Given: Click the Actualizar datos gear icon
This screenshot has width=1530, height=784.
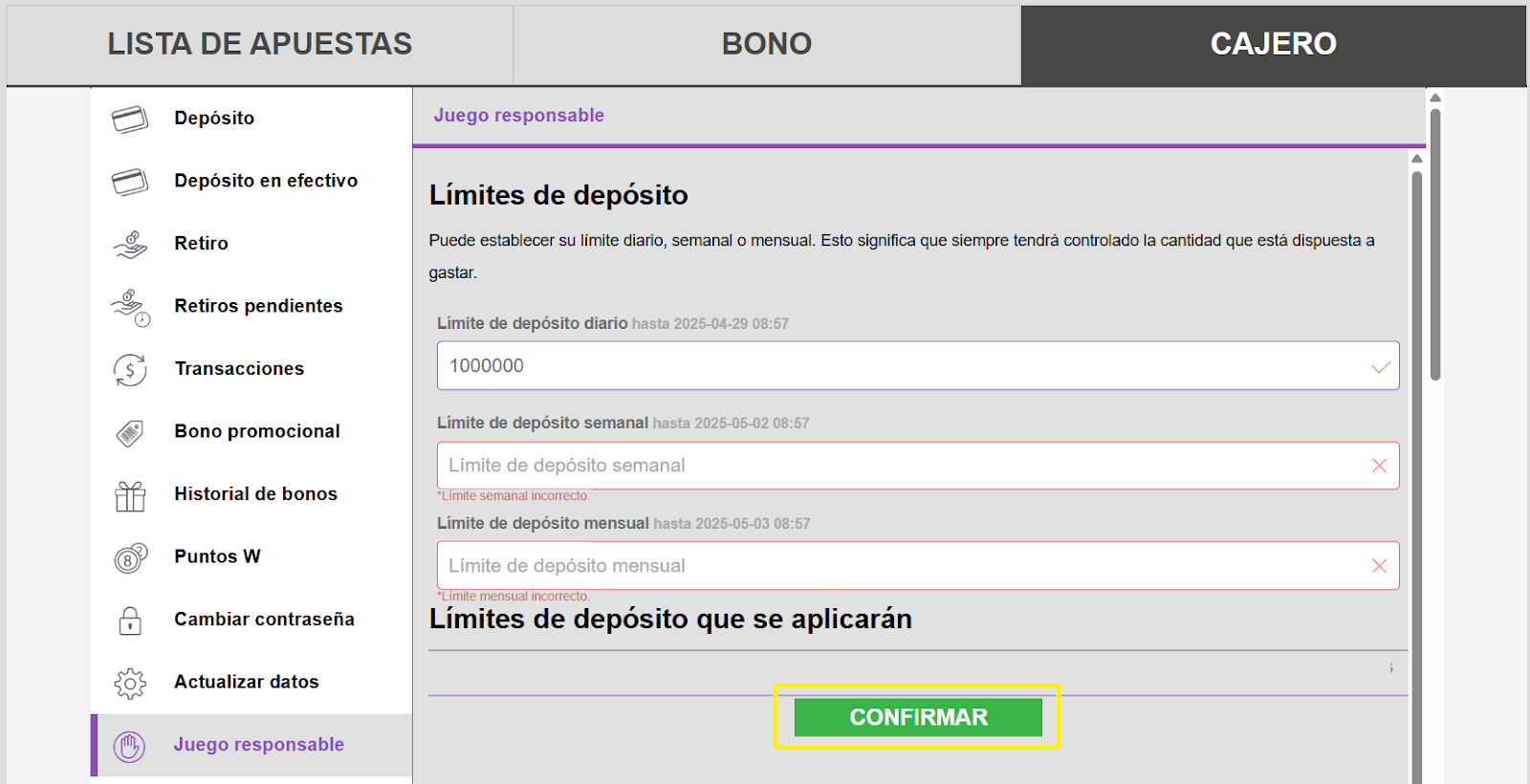Looking at the screenshot, I should [x=130, y=683].
